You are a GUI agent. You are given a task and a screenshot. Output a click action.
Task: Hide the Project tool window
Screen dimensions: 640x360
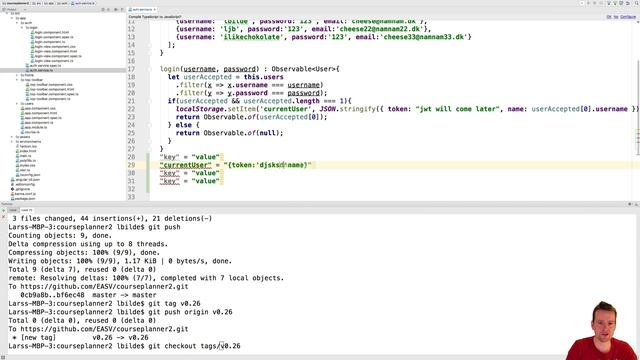[x=122, y=9]
